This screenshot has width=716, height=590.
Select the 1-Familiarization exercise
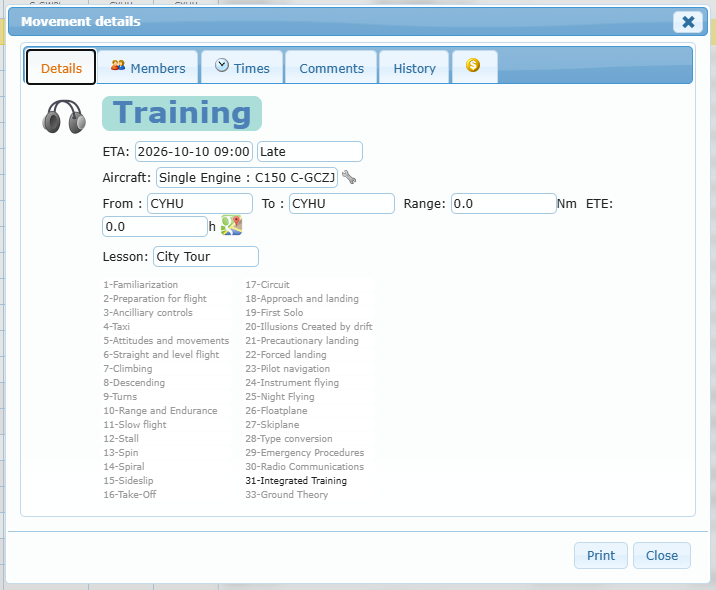[141, 284]
